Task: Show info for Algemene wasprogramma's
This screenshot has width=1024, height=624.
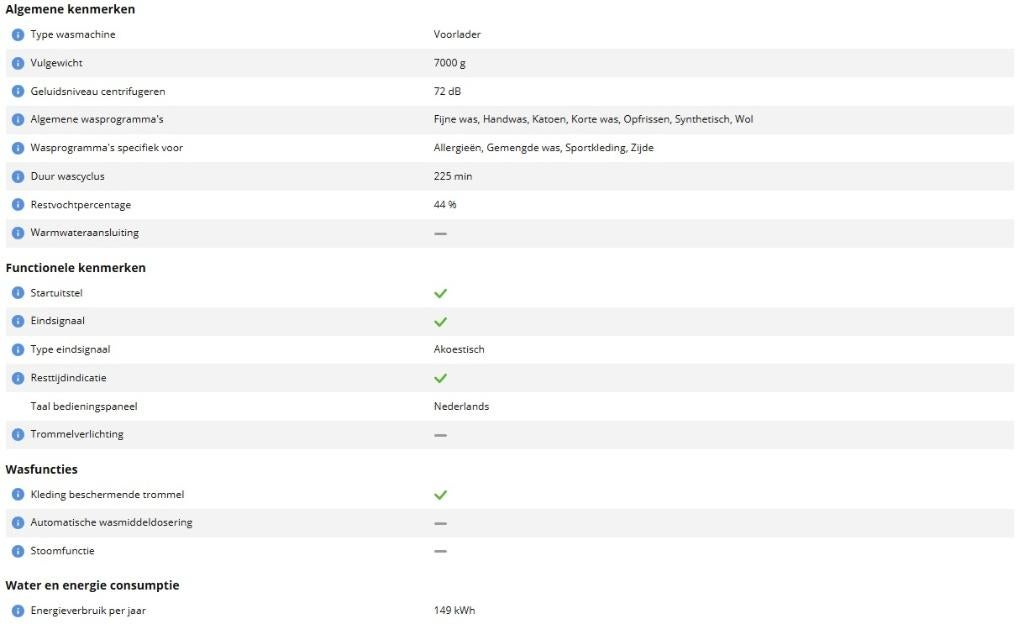Action: point(18,119)
